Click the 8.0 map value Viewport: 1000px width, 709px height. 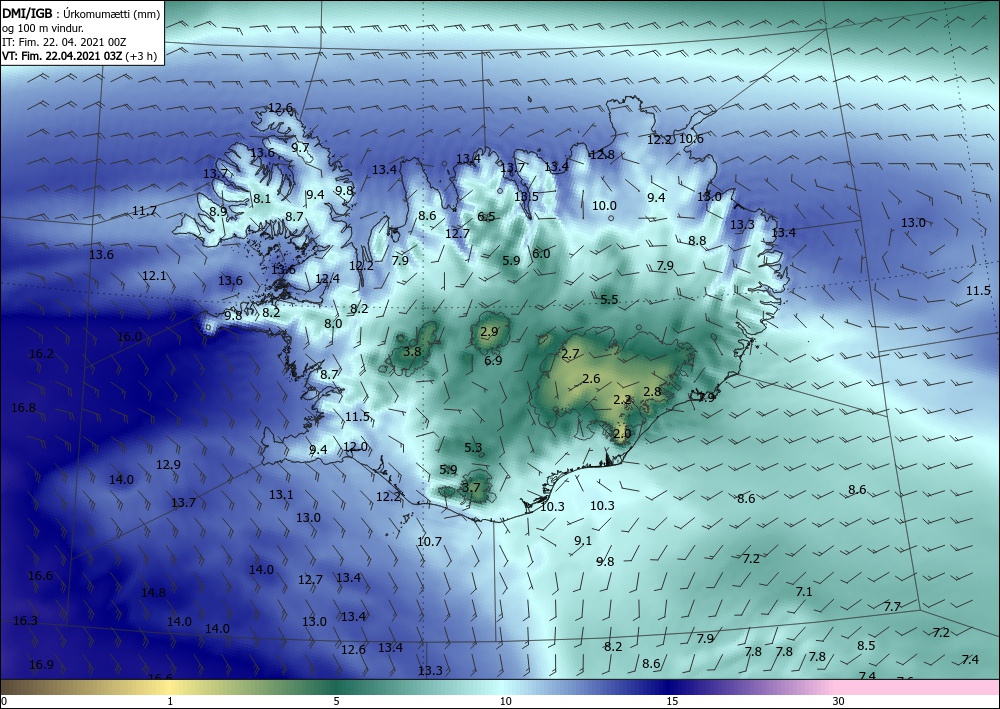pos(333,323)
